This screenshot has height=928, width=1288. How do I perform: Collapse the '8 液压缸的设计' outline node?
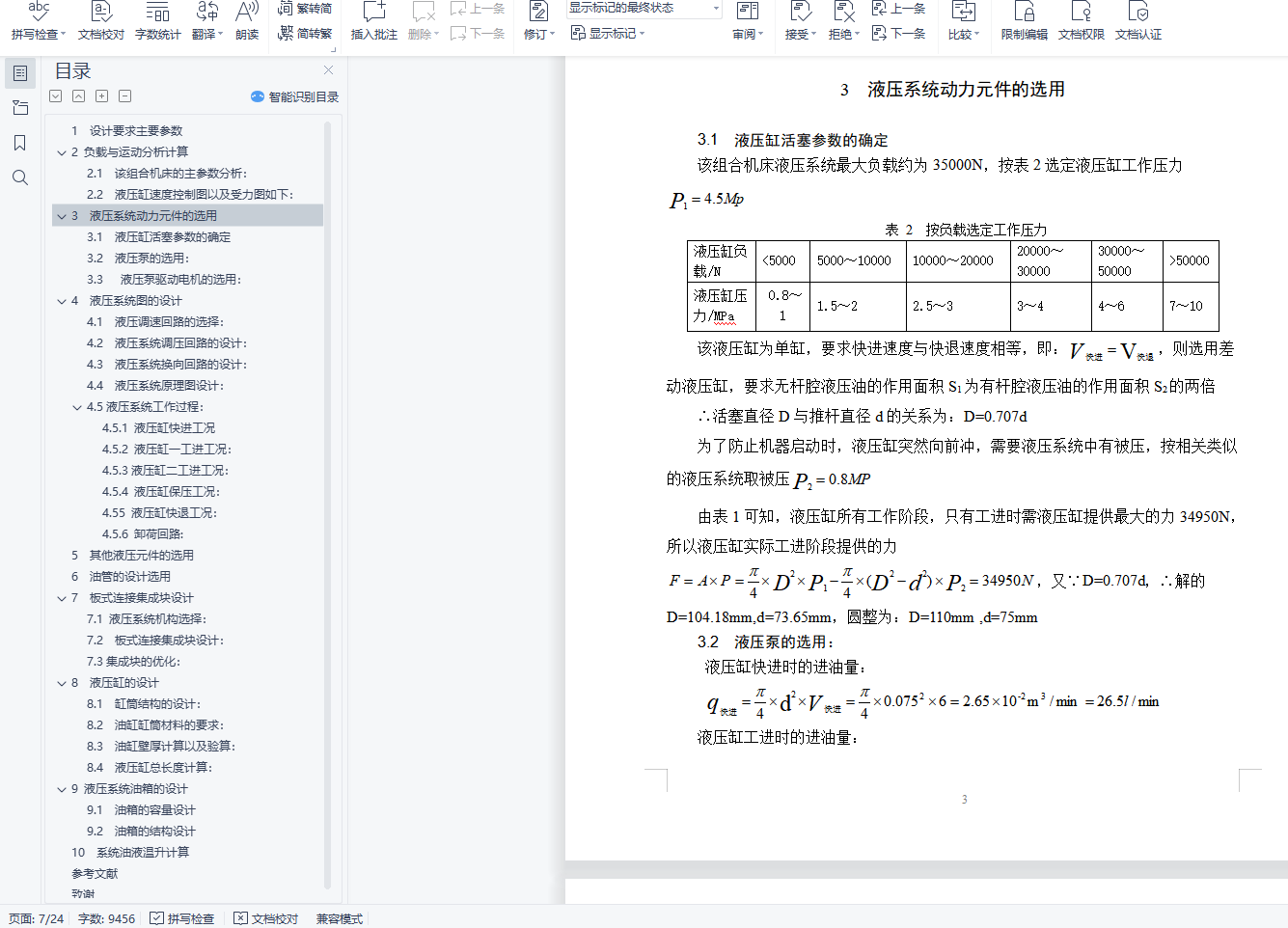coord(62,683)
